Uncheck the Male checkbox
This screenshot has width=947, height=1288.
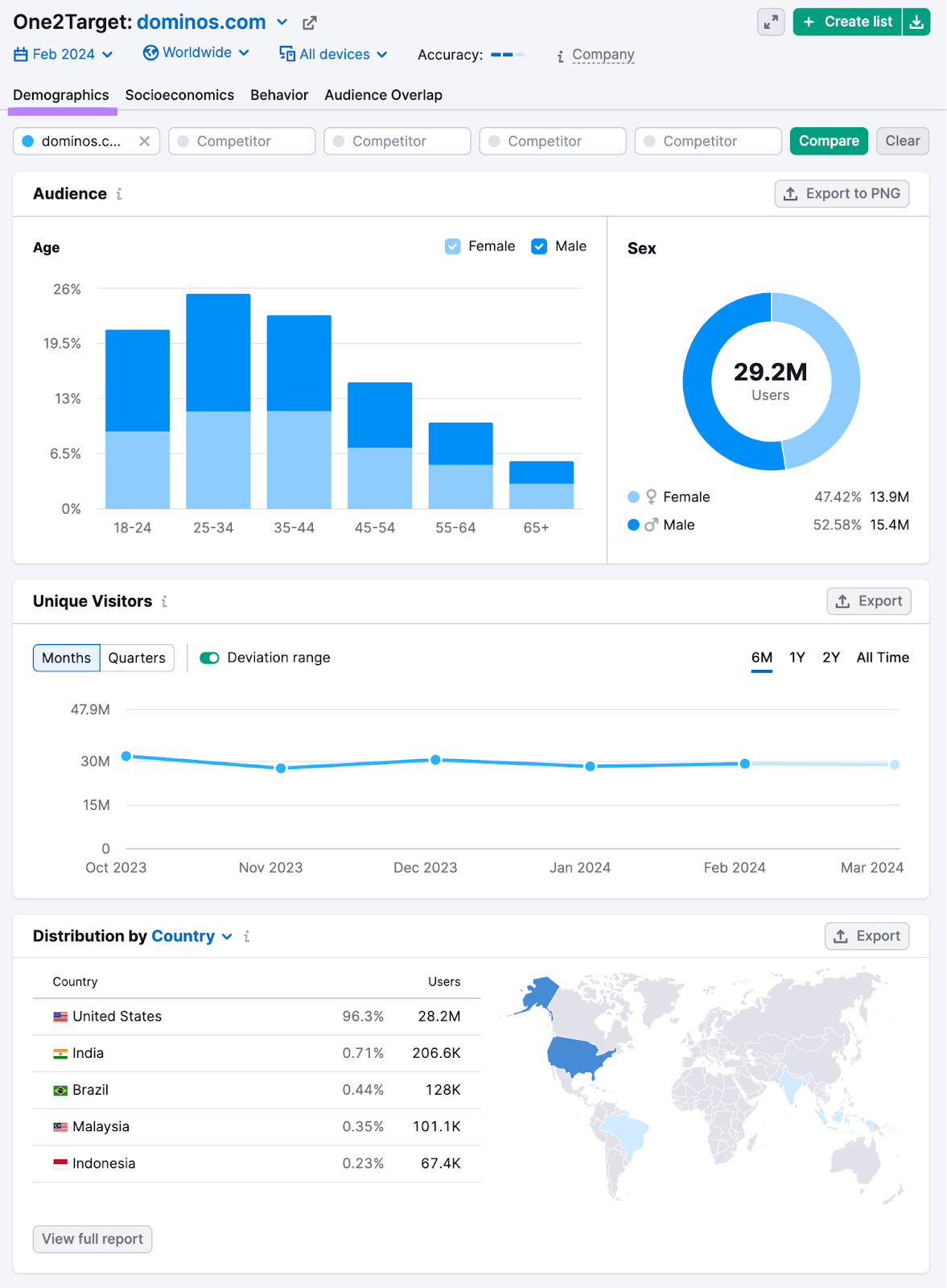coord(539,246)
